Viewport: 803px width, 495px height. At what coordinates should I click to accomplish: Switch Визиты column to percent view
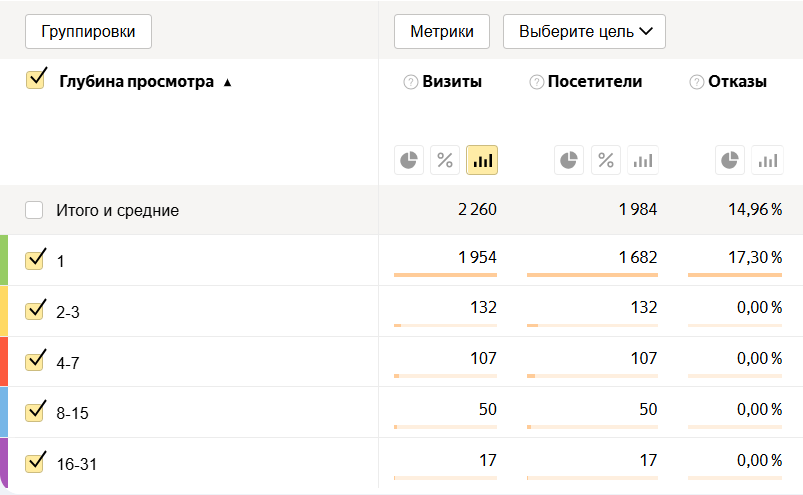point(445,160)
